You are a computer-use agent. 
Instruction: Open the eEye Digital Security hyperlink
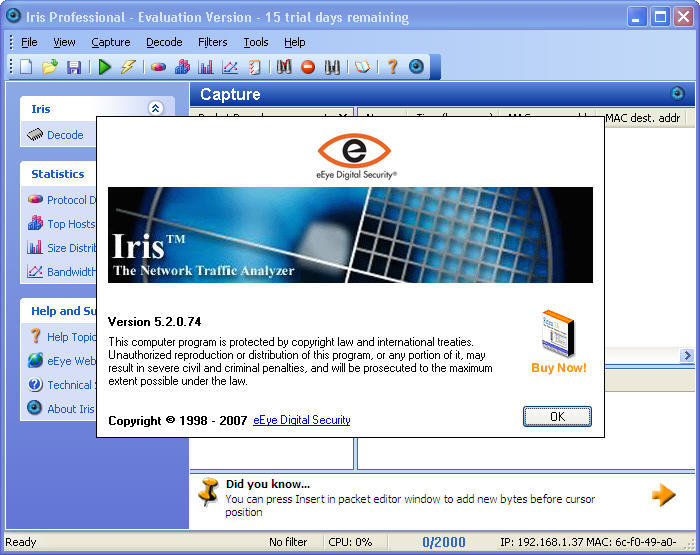click(x=302, y=420)
